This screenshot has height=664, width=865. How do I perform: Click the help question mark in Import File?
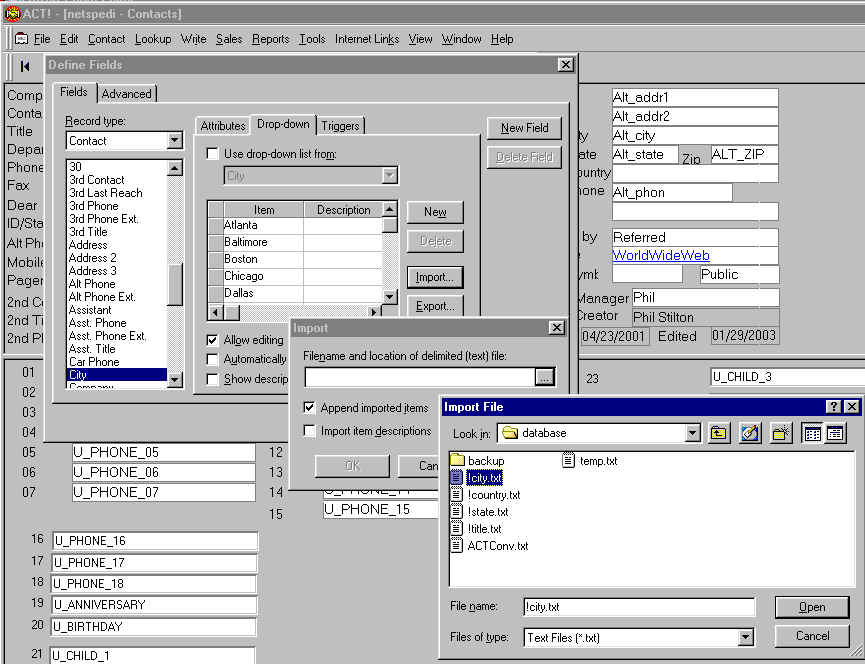click(834, 407)
